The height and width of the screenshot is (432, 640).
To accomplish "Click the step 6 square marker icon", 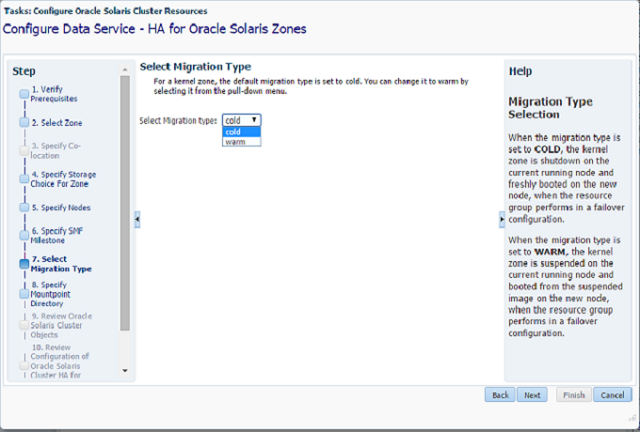I will (24, 236).
